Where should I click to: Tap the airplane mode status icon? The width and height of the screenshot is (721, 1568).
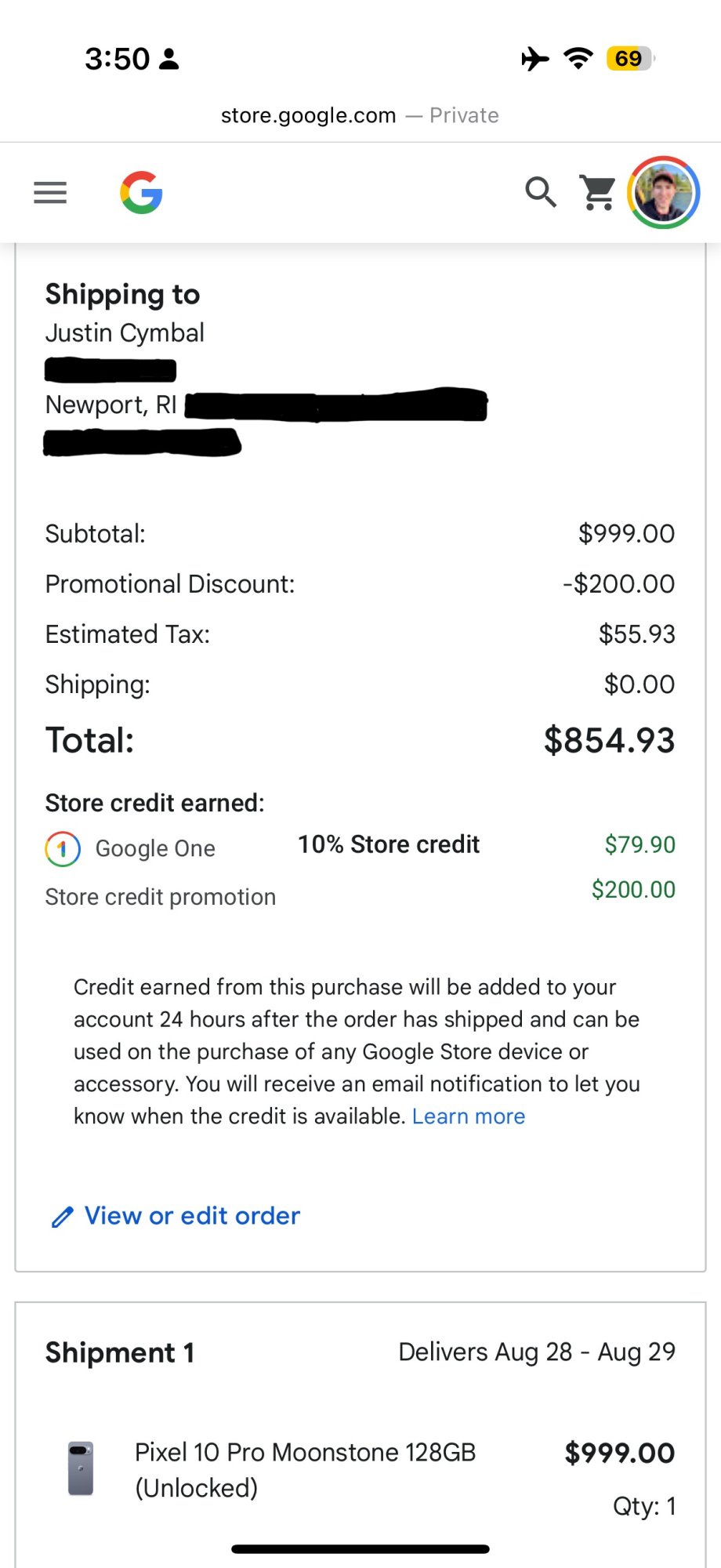tap(535, 58)
